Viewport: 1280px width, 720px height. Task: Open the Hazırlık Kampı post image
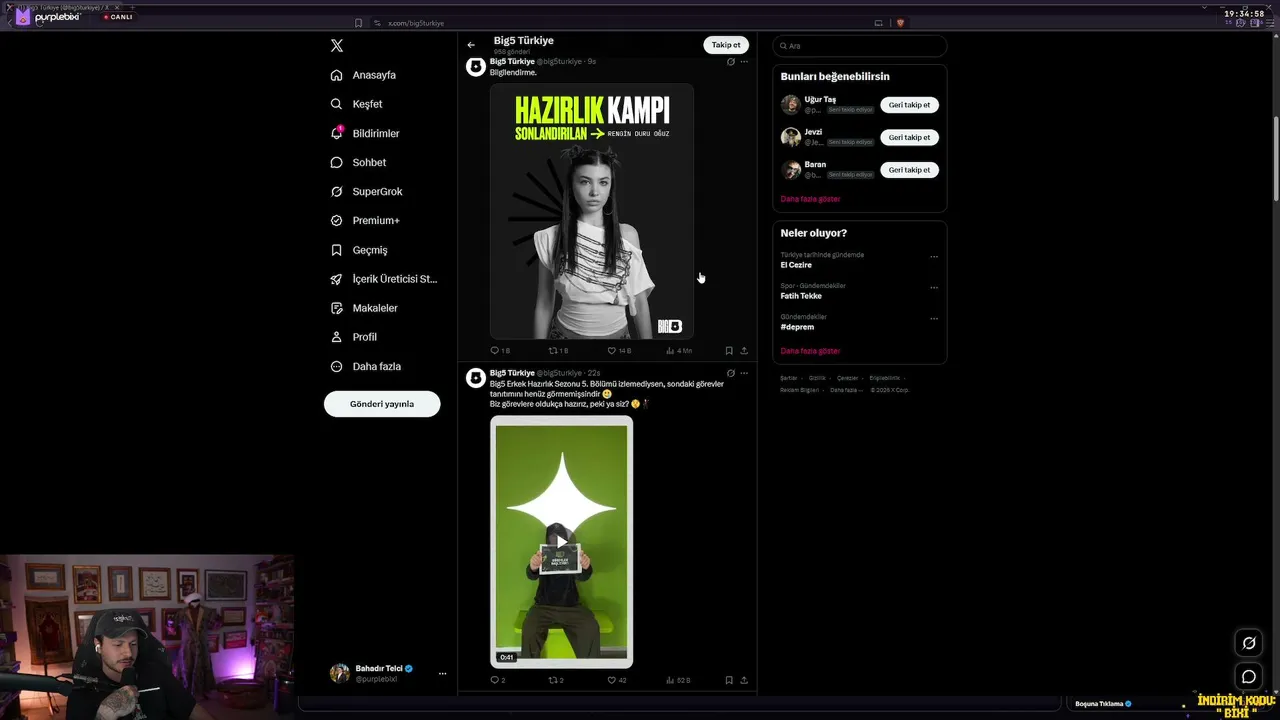(592, 212)
